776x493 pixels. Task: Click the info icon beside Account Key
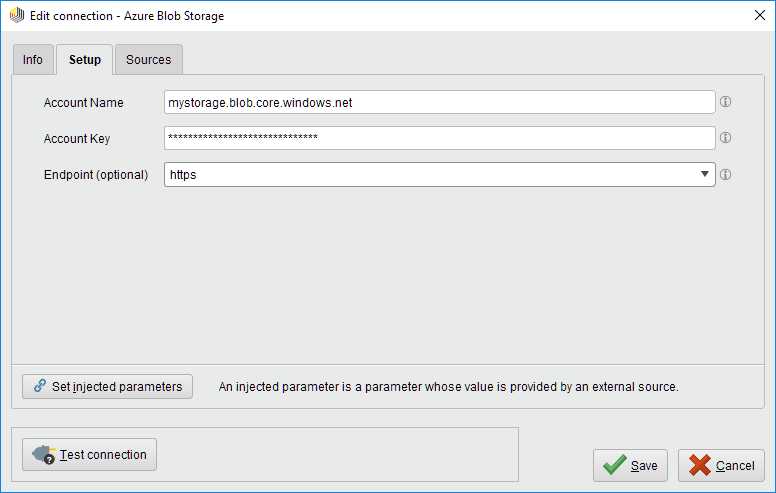pos(726,138)
